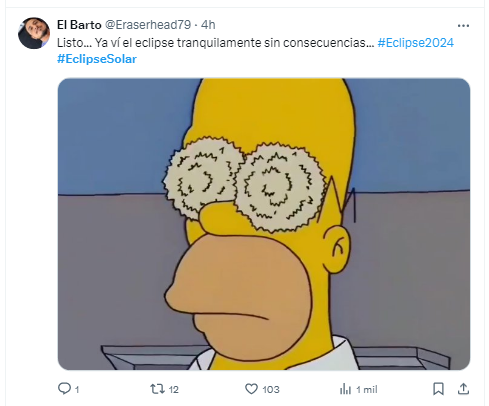The height and width of the screenshot is (406, 489).
Task: Like the tweet with the heart icon
Action: coord(251,389)
